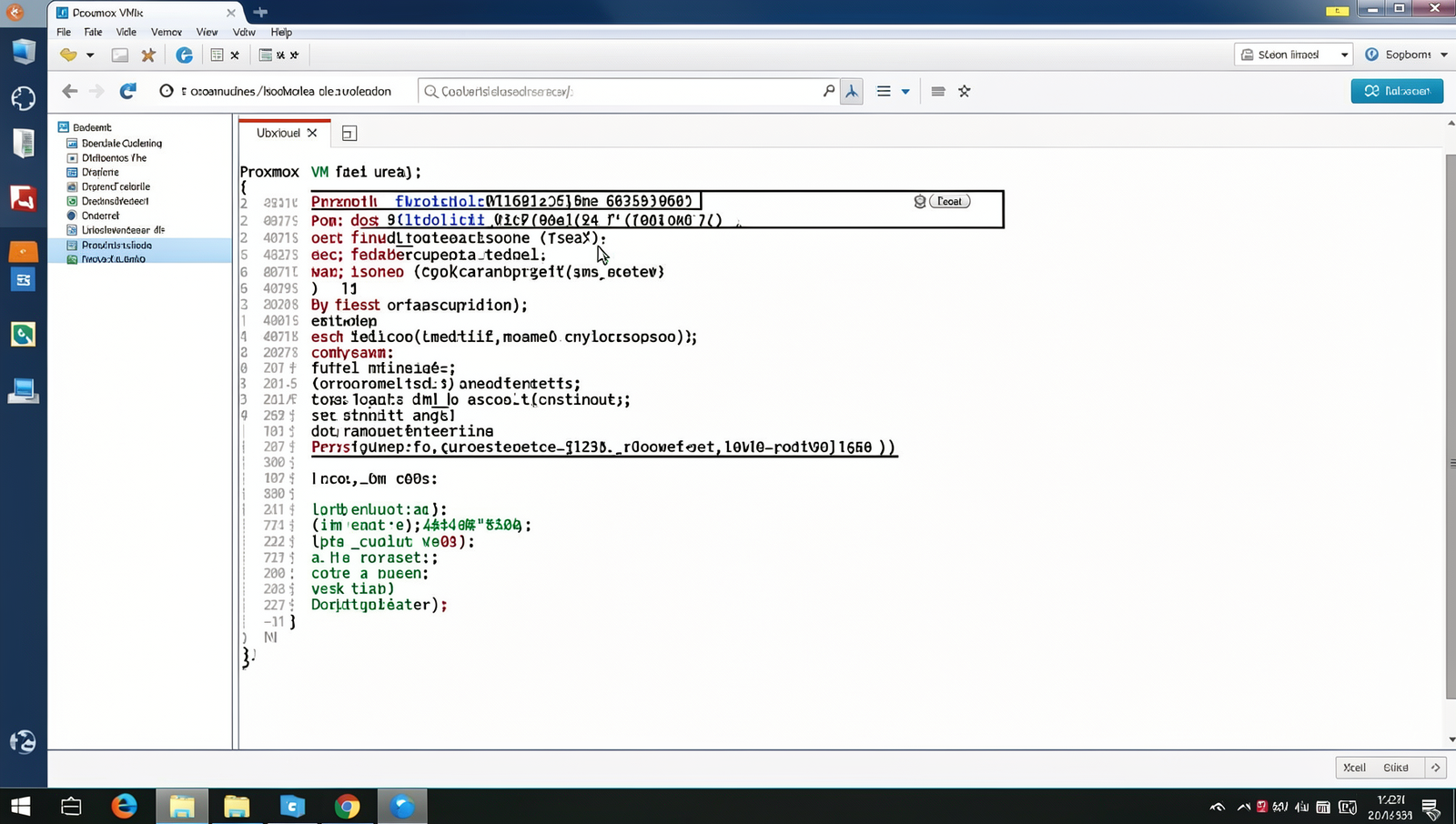
Task: Click the red square icon in the sidebar
Action: (24, 198)
